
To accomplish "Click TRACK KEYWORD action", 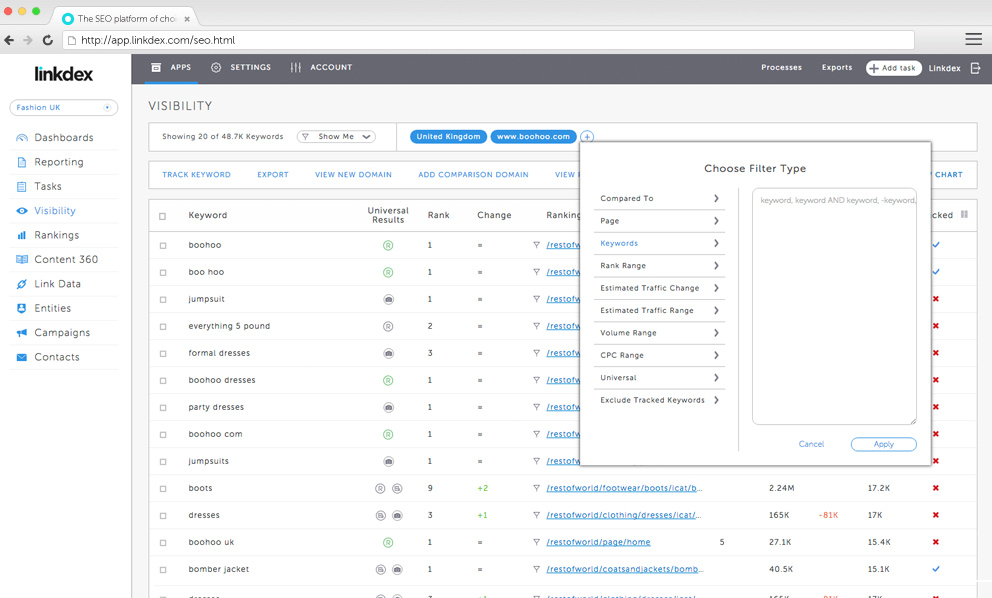I will click(x=196, y=175).
